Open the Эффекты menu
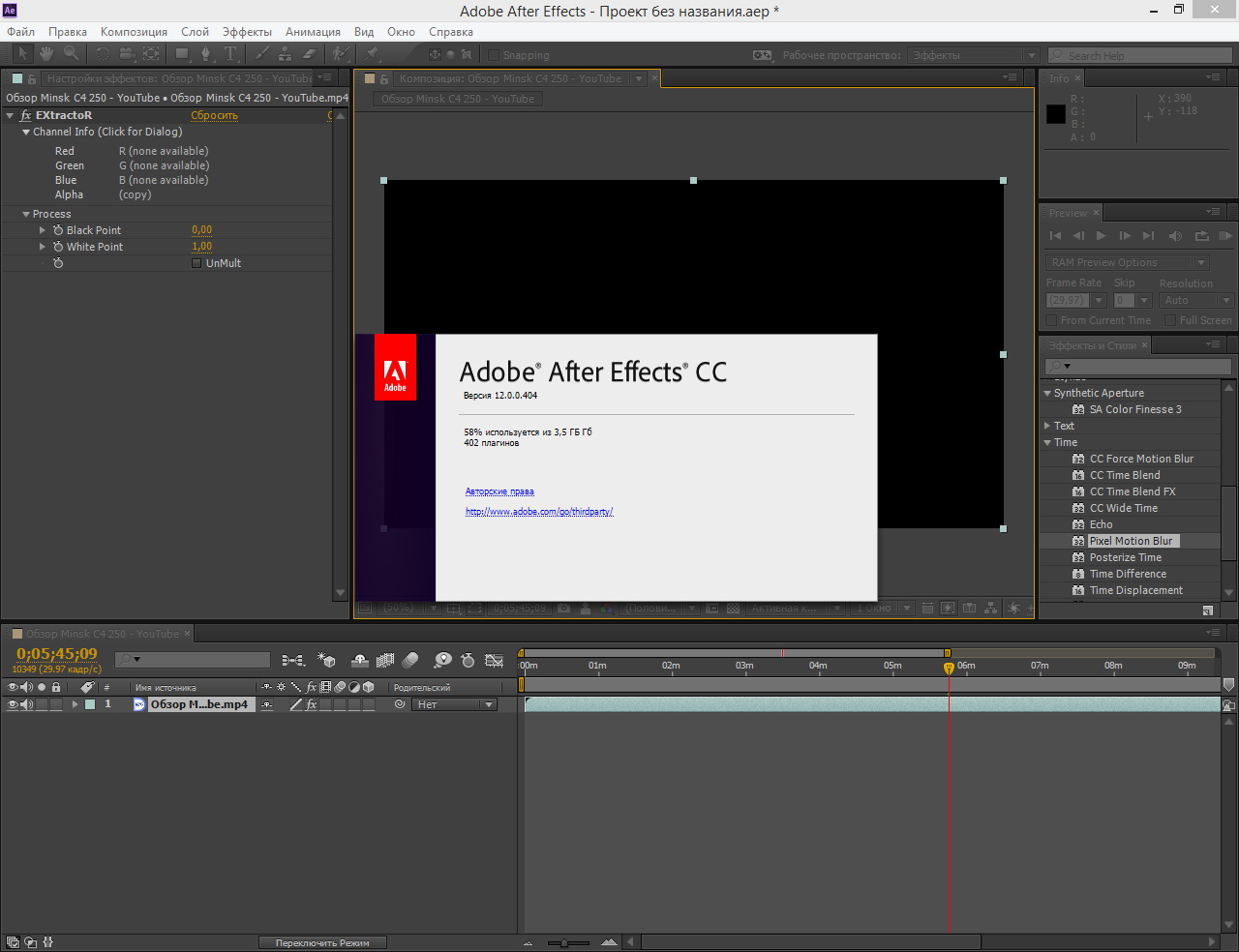 click(x=247, y=32)
